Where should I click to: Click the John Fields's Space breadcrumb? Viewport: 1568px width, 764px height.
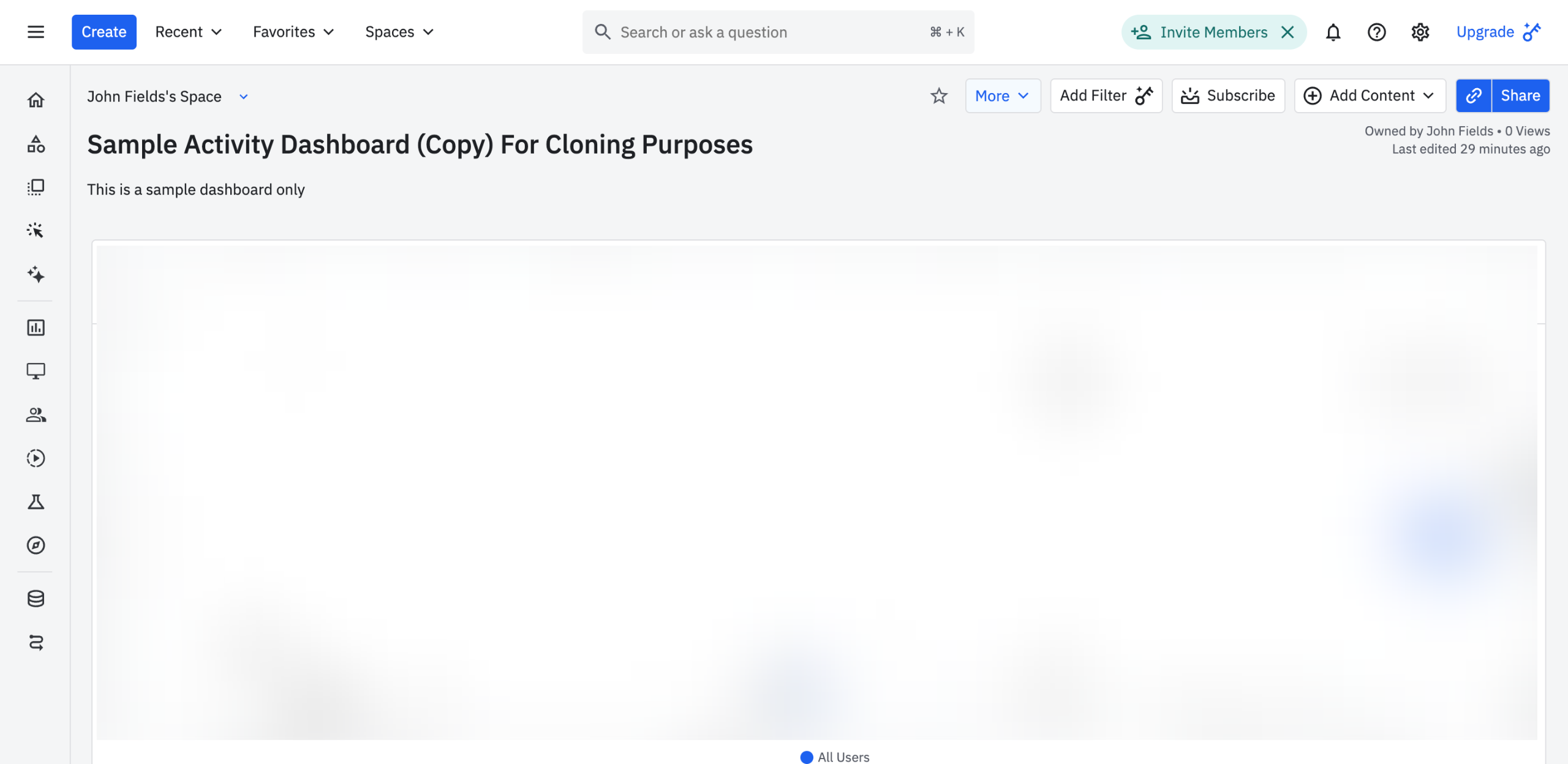[154, 97]
